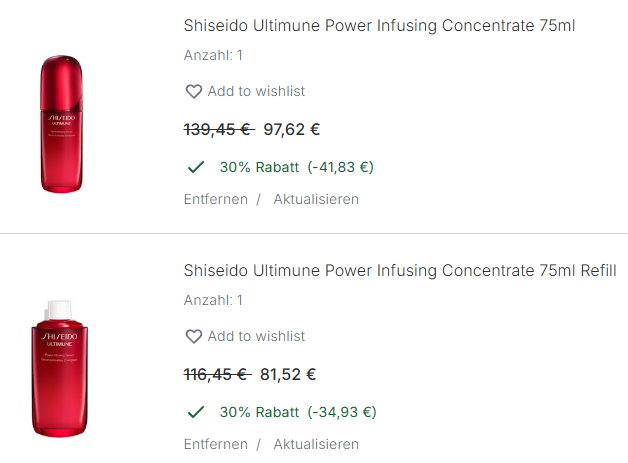Select the discounted price 81,52 €
The height and width of the screenshot is (463, 628).
[288, 375]
